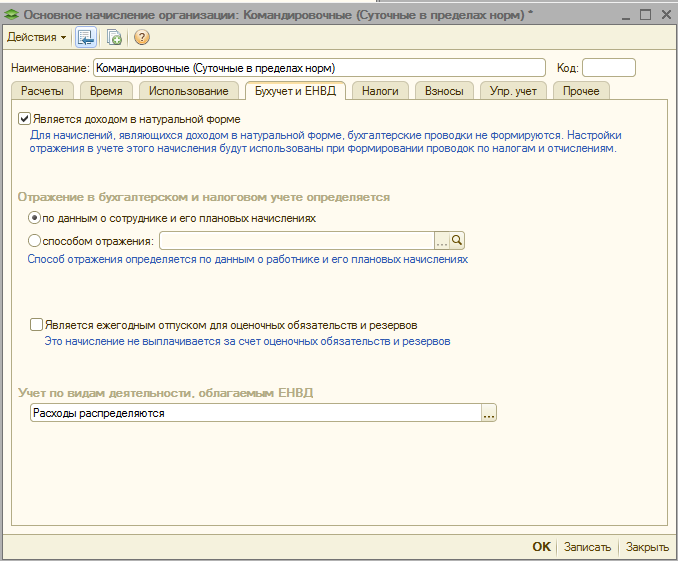The width and height of the screenshot is (678, 561).
Task: Toggle 'Является доходом в натуральной форме' checkbox
Action: (x=25, y=118)
